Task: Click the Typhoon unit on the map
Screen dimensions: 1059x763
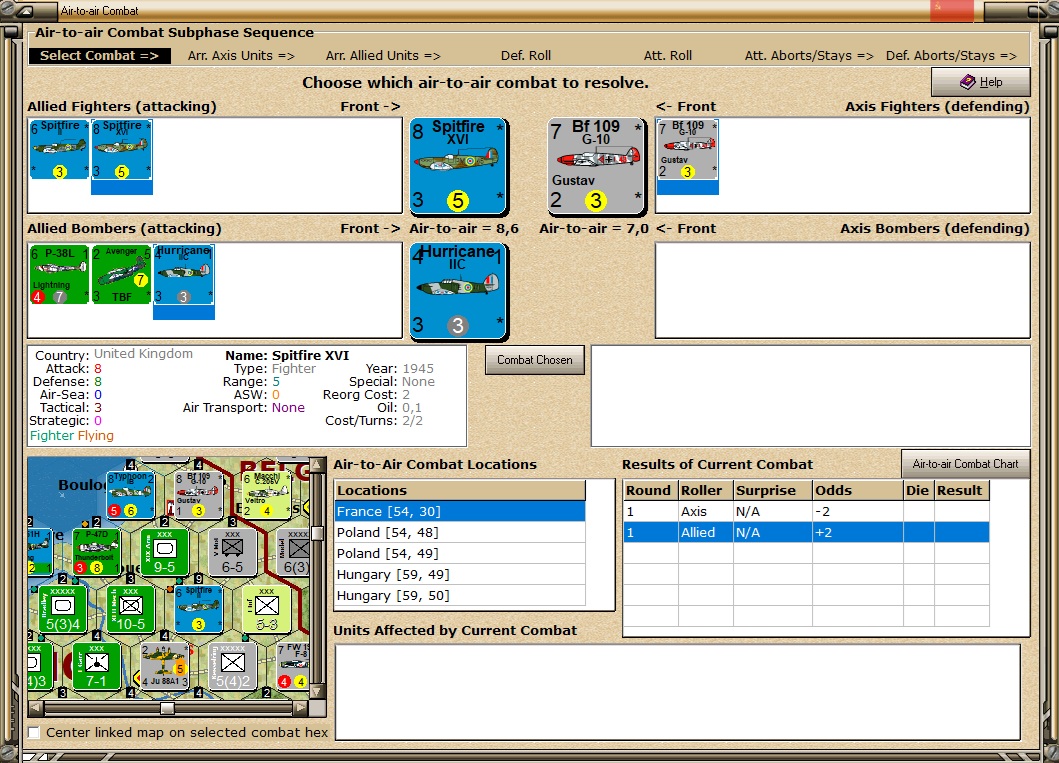Action: (131, 495)
